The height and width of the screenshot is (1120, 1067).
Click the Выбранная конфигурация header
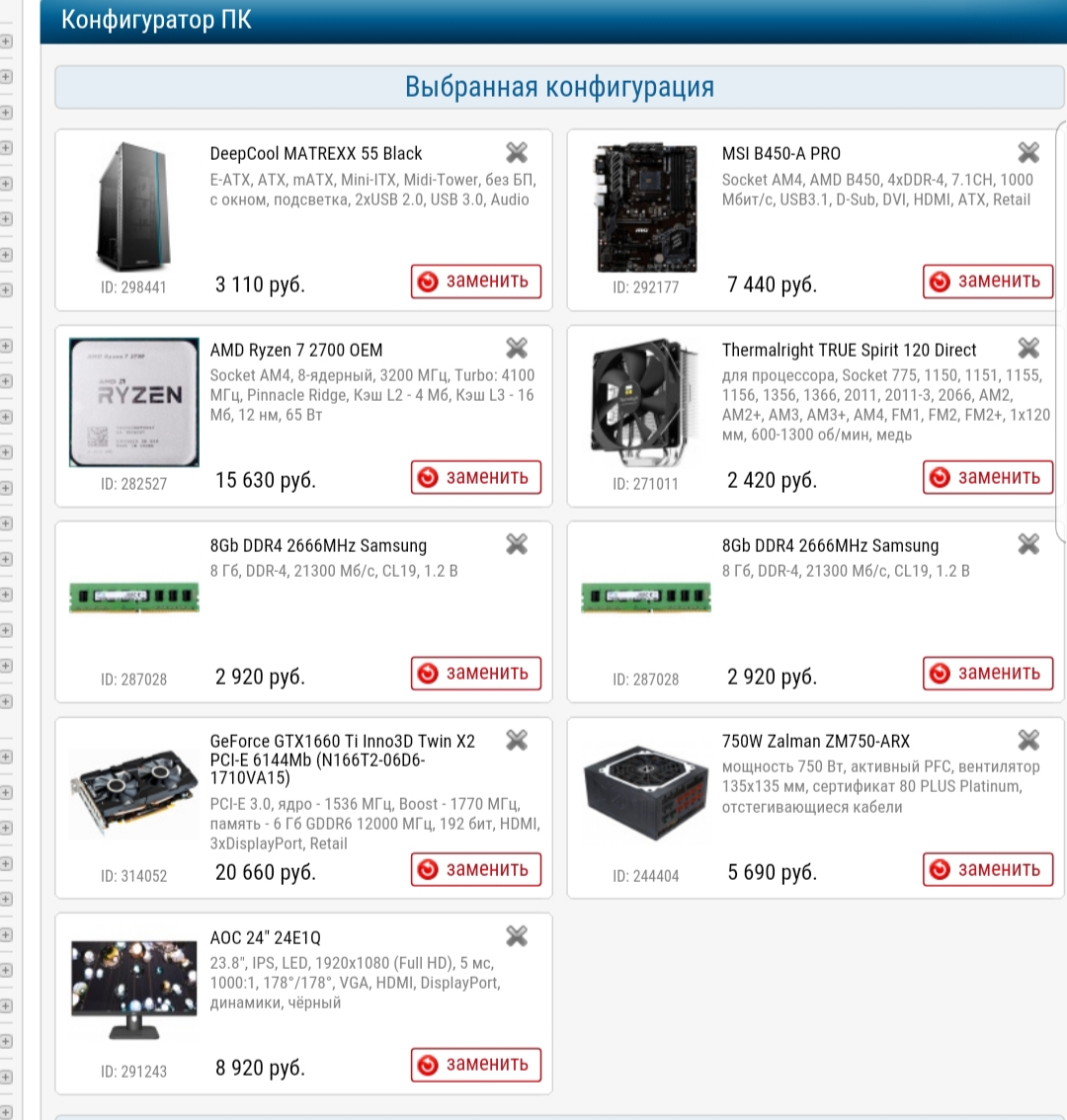[x=559, y=87]
